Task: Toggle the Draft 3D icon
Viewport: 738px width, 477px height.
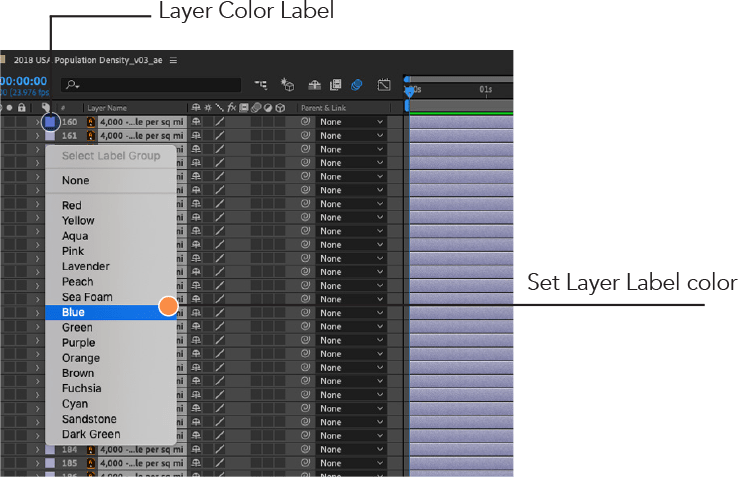Action: (x=288, y=85)
